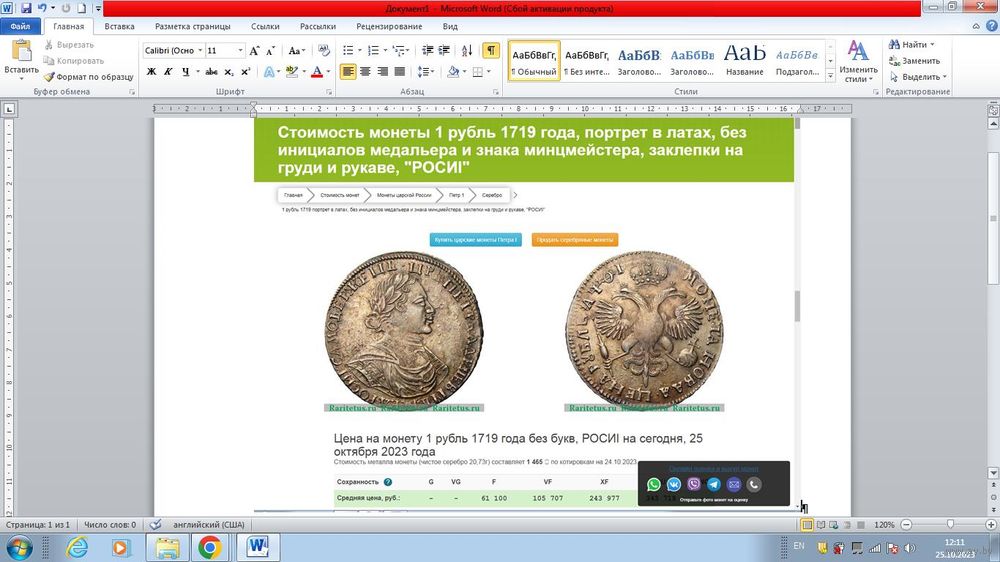Screen dimensions: 1000x562
Task: Click the zoom slider handle
Action: [x=950, y=524]
